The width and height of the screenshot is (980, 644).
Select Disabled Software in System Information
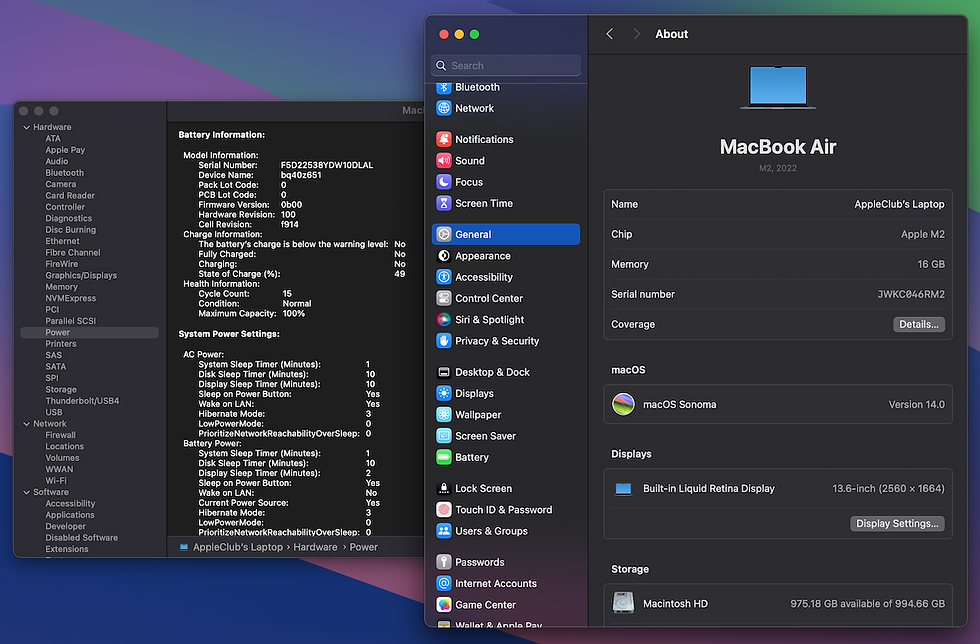[81, 538]
